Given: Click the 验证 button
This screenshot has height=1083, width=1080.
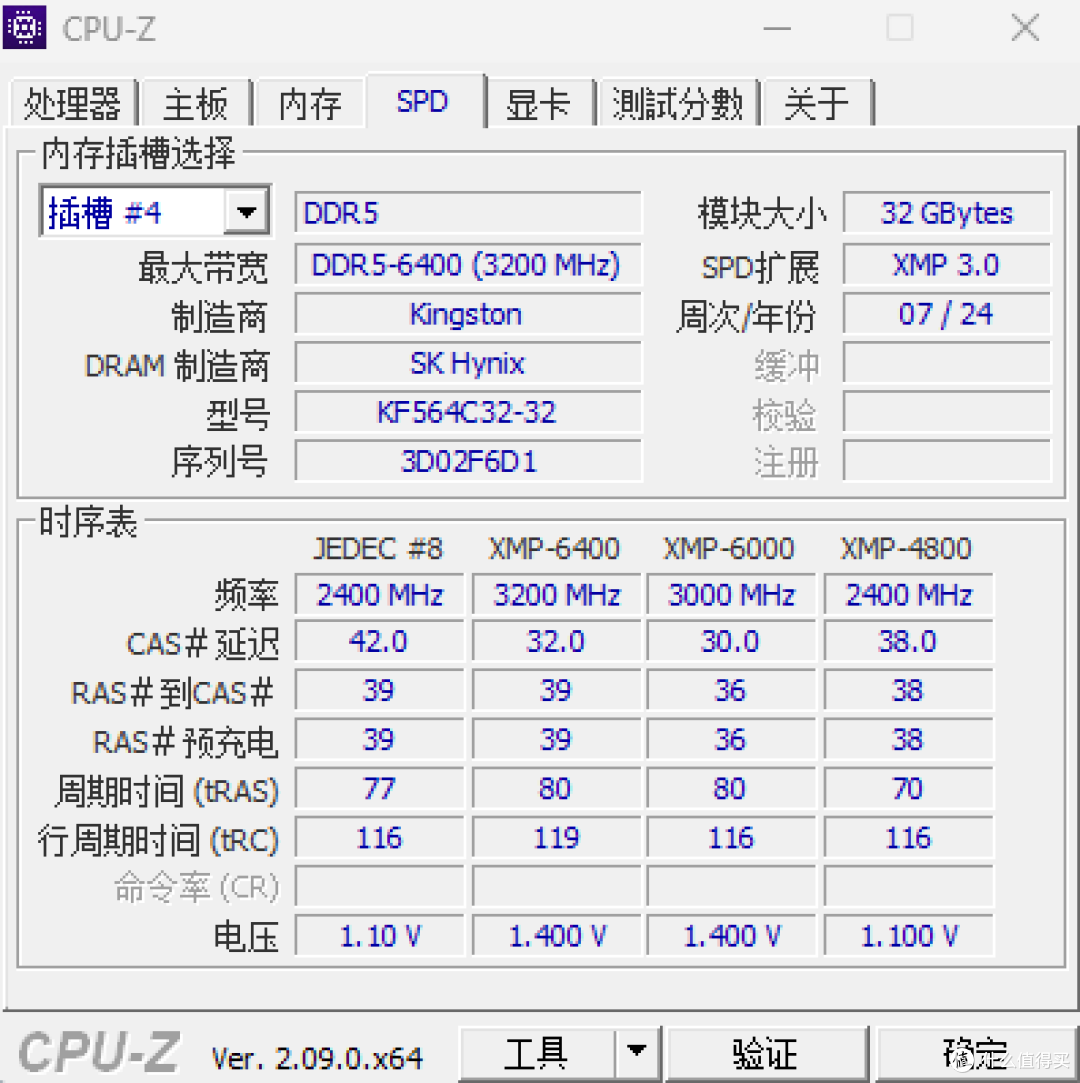Looking at the screenshot, I should pos(766,1054).
